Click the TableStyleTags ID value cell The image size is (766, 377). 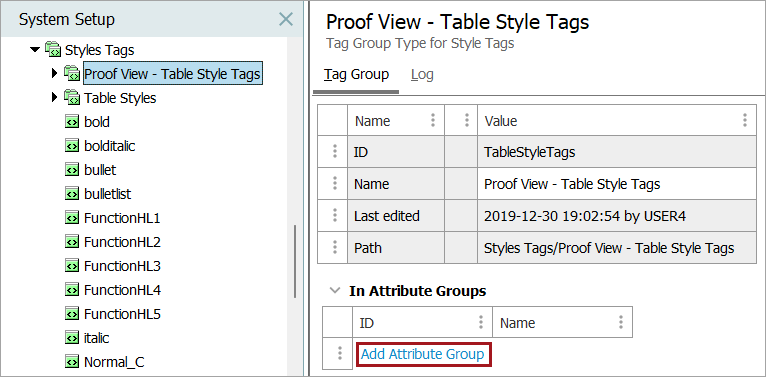[x=617, y=152]
